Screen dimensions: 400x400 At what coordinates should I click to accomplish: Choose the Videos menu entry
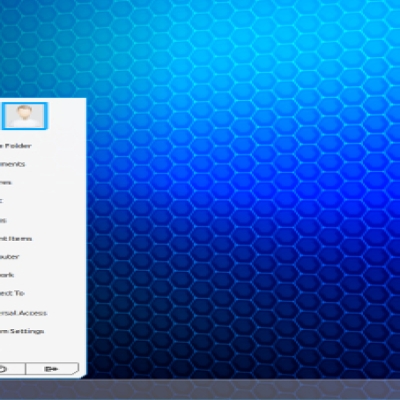(x=3, y=220)
